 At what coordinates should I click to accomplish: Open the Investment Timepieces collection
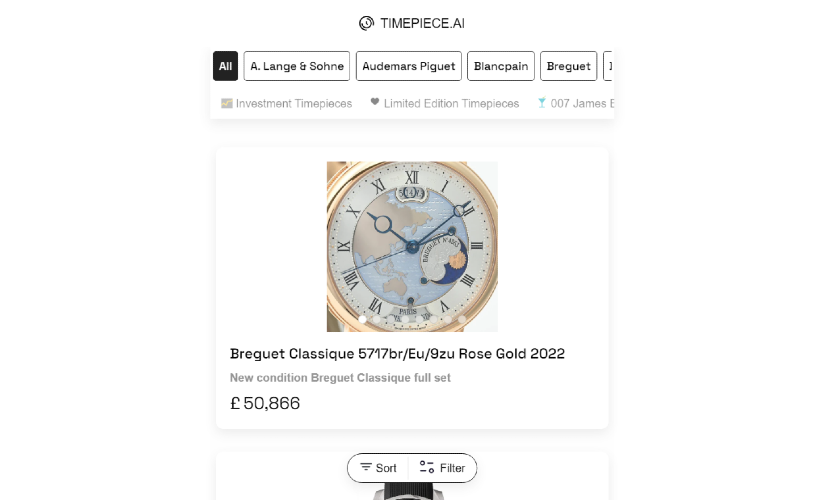[x=293, y=103]
